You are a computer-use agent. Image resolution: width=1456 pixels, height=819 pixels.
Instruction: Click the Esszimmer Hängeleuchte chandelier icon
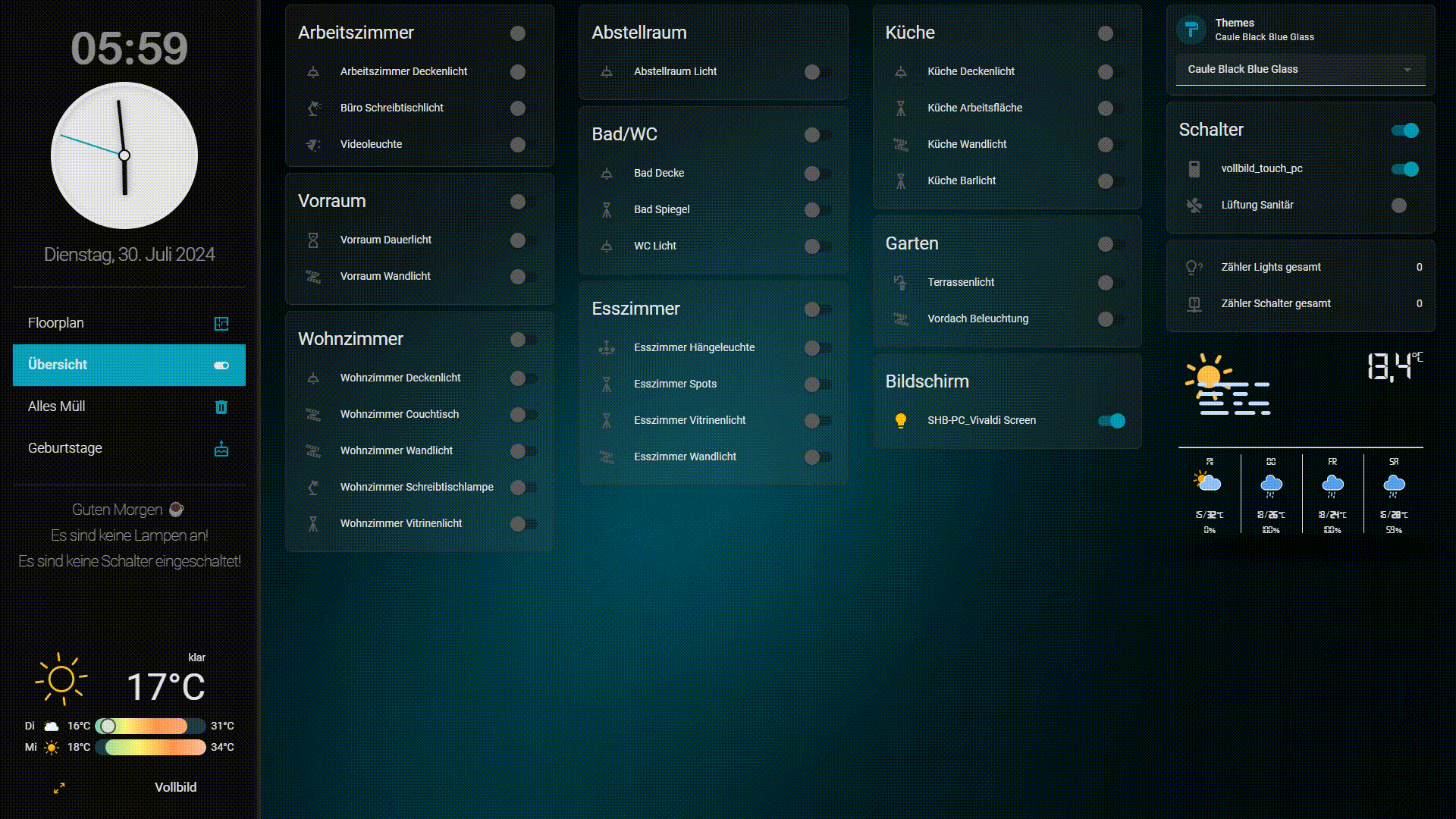pyautogui.click(x=607, y=348)
